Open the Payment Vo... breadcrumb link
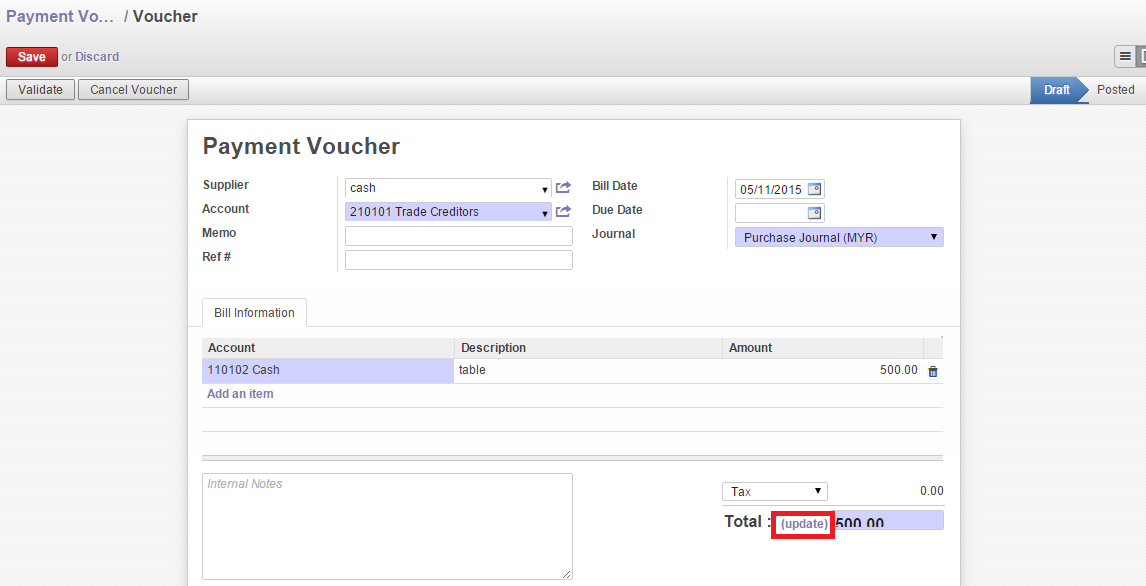Image resolution: width=1146 pixels, height=586 pixels. 58,16
